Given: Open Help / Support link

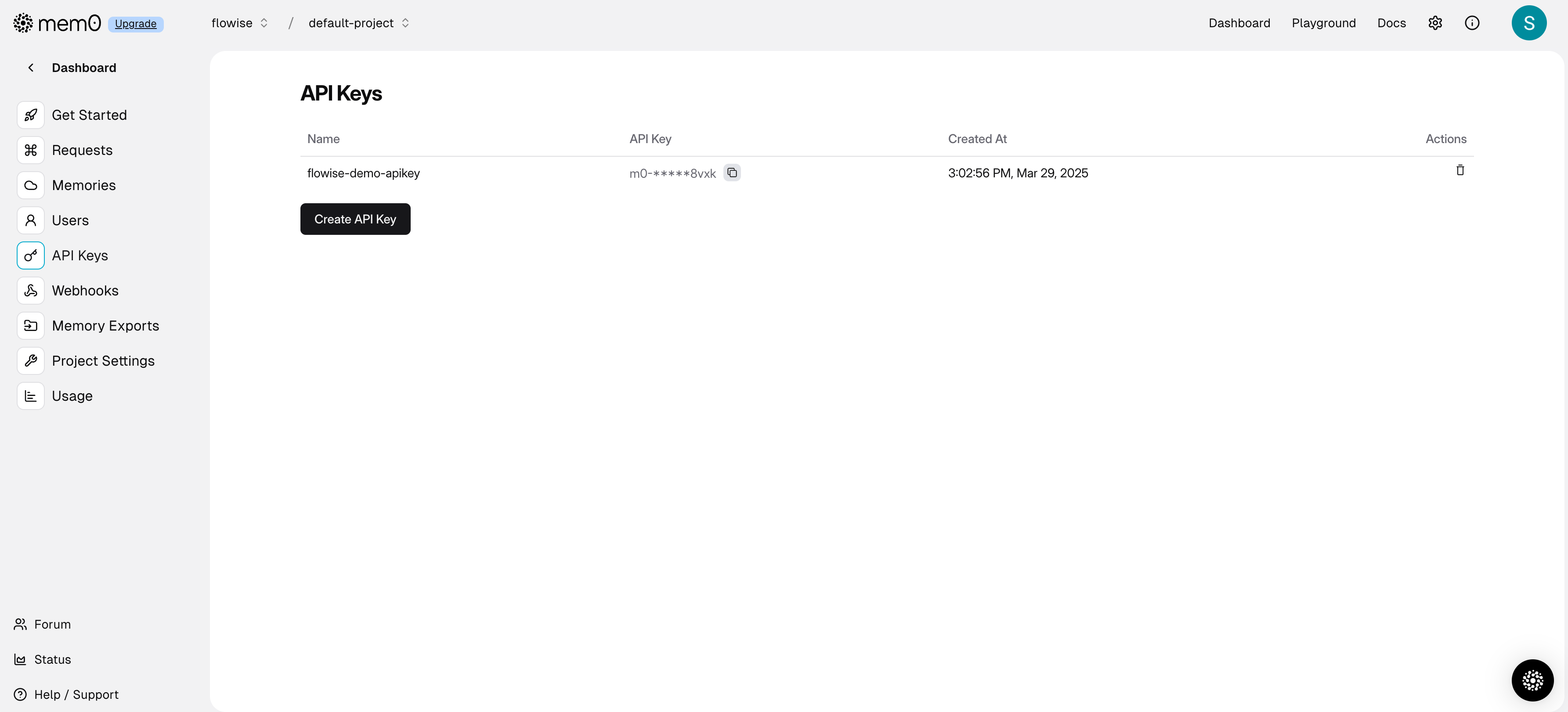Looking at the screenshot, I should pyautogui.click(x=76, y=694).
